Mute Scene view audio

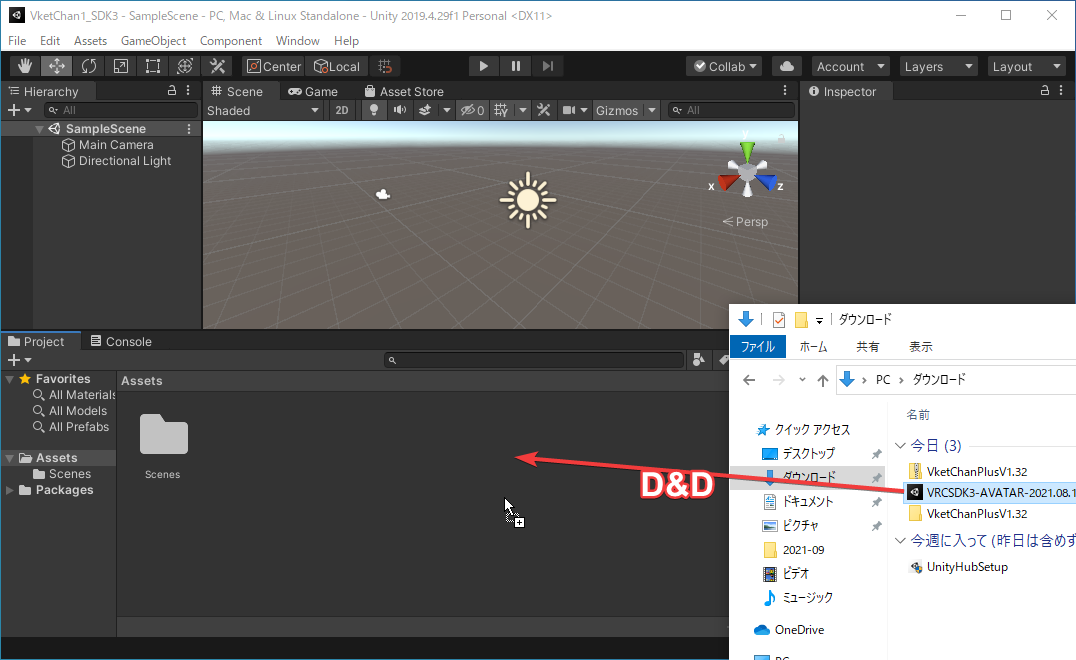coord(403,110)
